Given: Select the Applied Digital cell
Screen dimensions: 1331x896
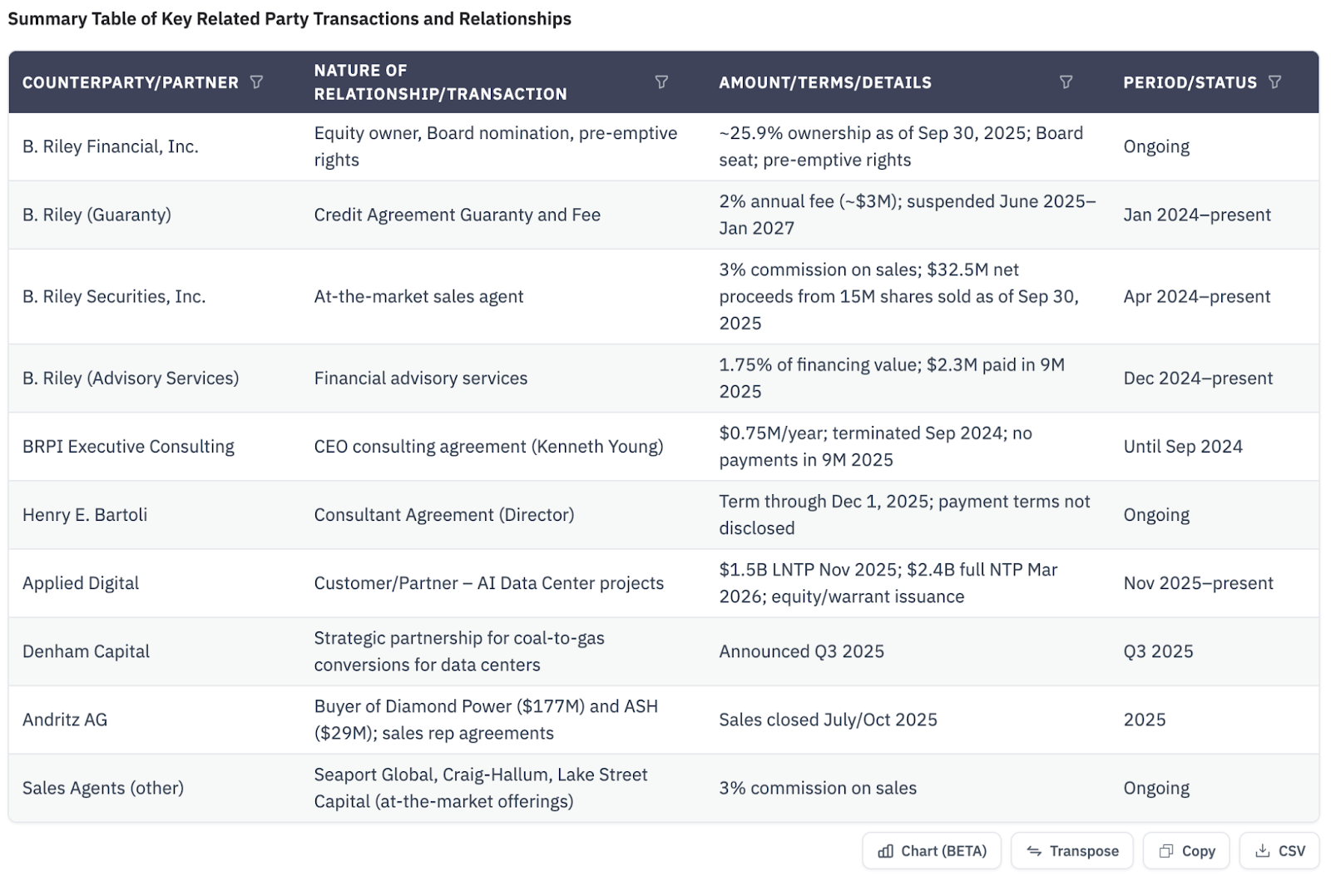Looking at the screenshot, I should coord(81,583).
